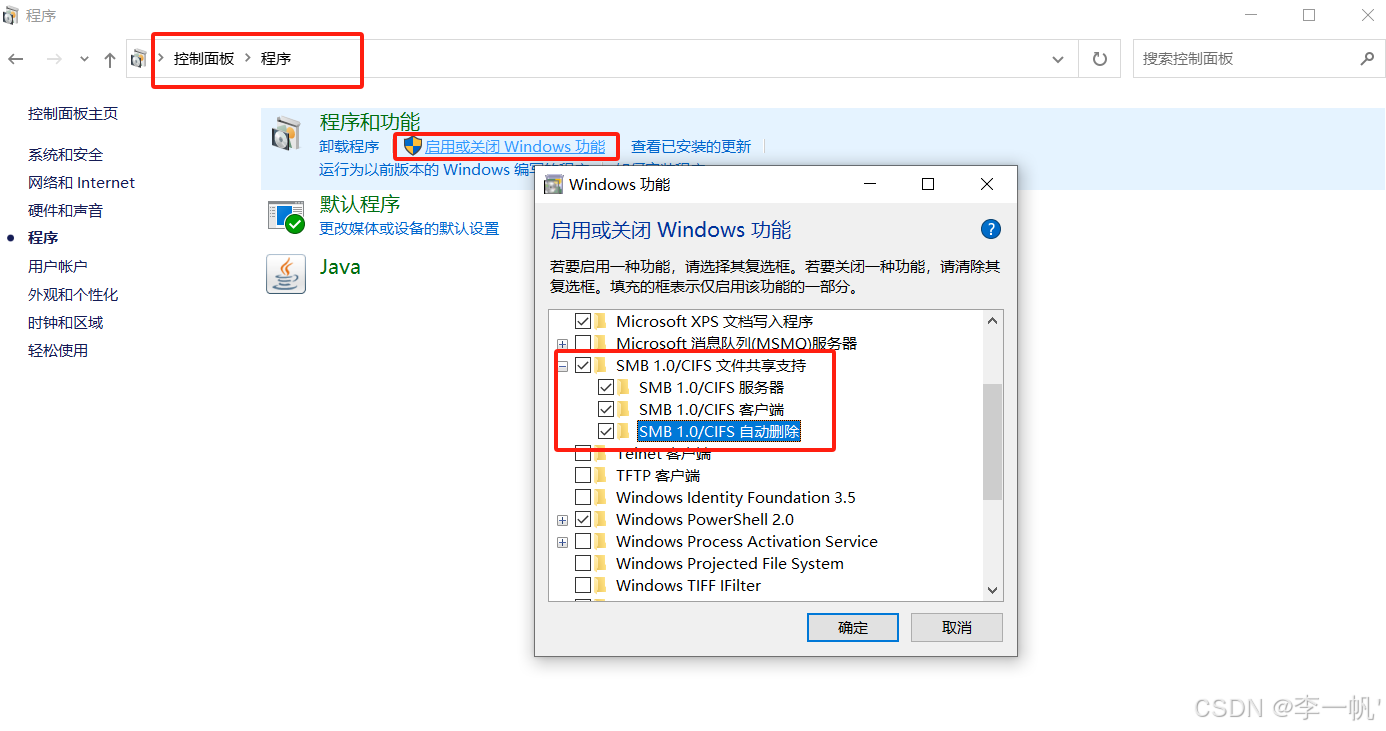Go up one level with up arrow
This screenshot has width=1386, height=731.
pyautogui.click(x=110, y=59)
